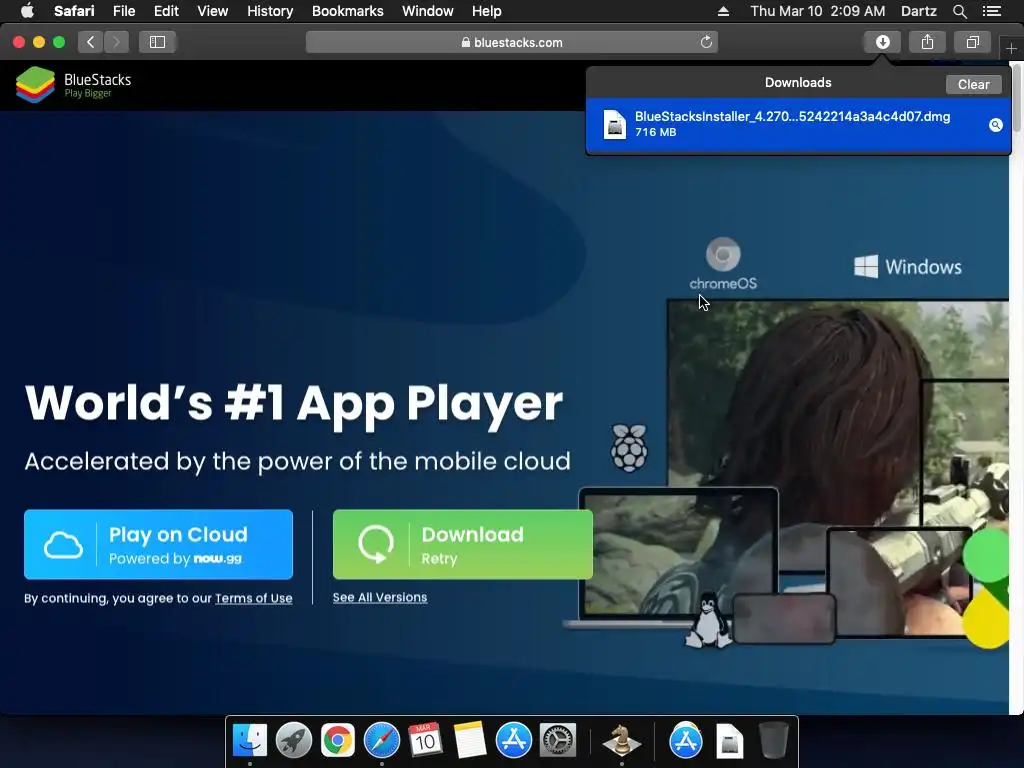Open Calendar from the Dock
The image size is (1024, 768).
425,741
